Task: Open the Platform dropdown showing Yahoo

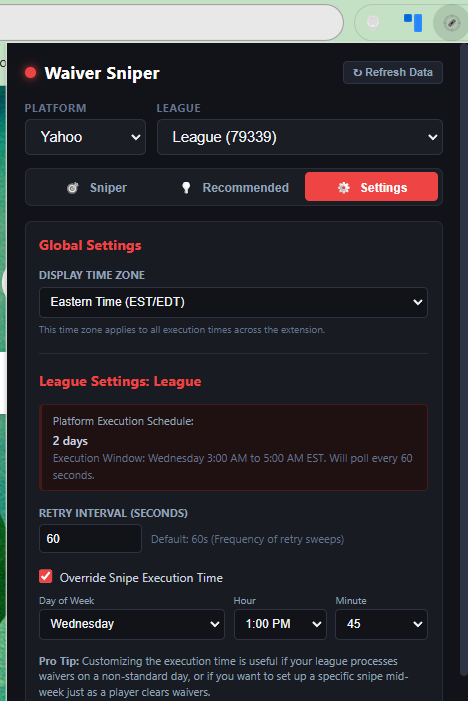Action: pos(85,137)
